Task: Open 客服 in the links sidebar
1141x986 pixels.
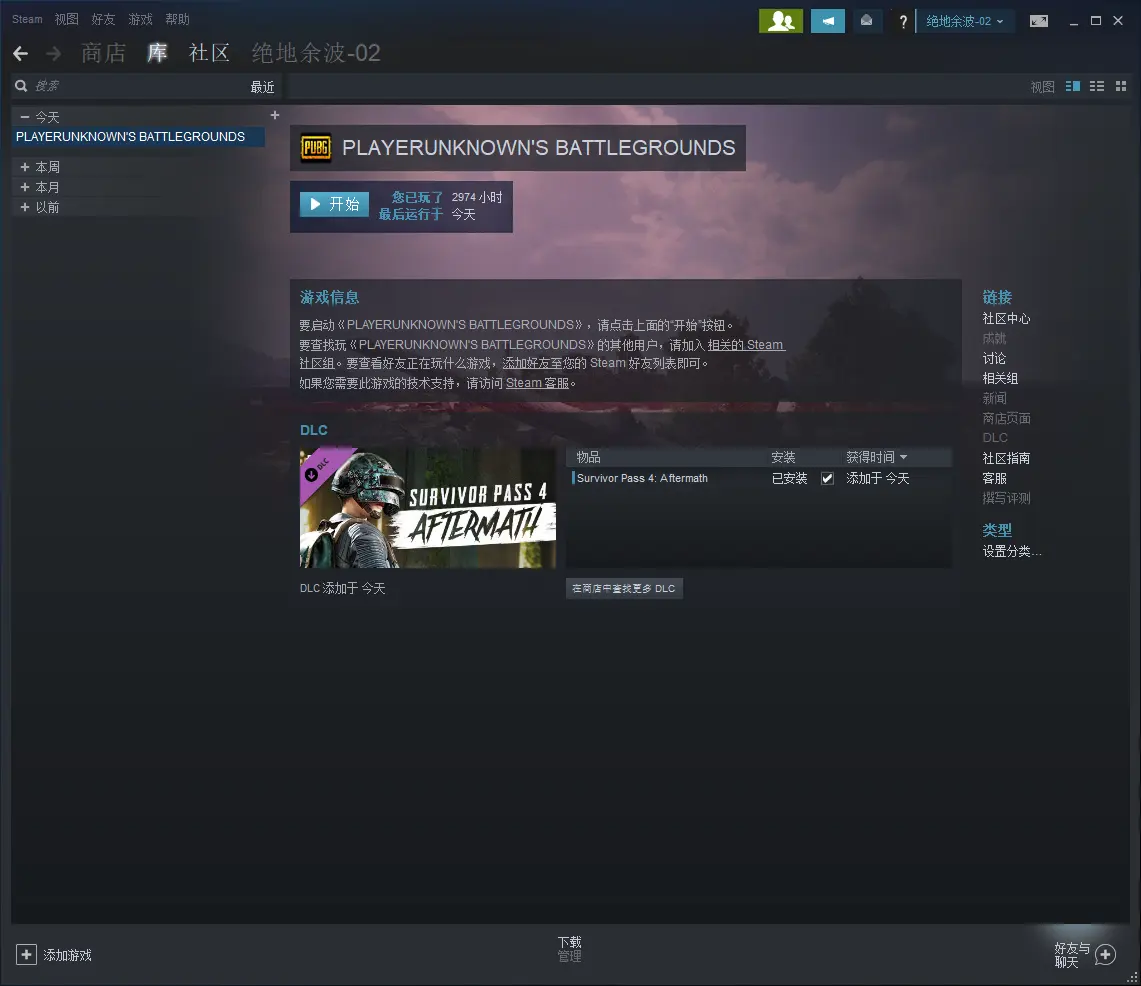Action: tap(994, 478)
